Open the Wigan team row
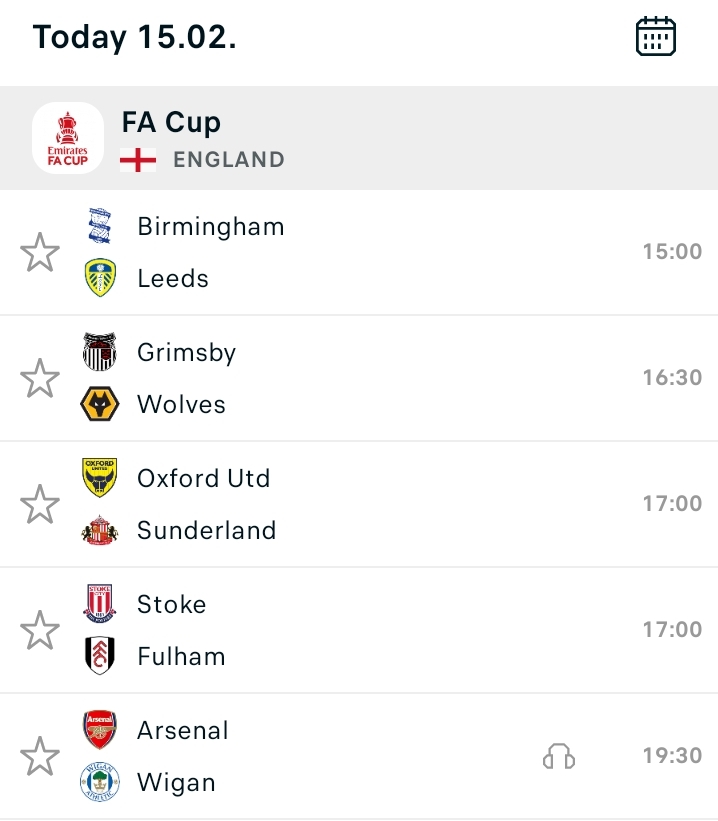Viewport: 718px width, 821px height. pos(176,783)
